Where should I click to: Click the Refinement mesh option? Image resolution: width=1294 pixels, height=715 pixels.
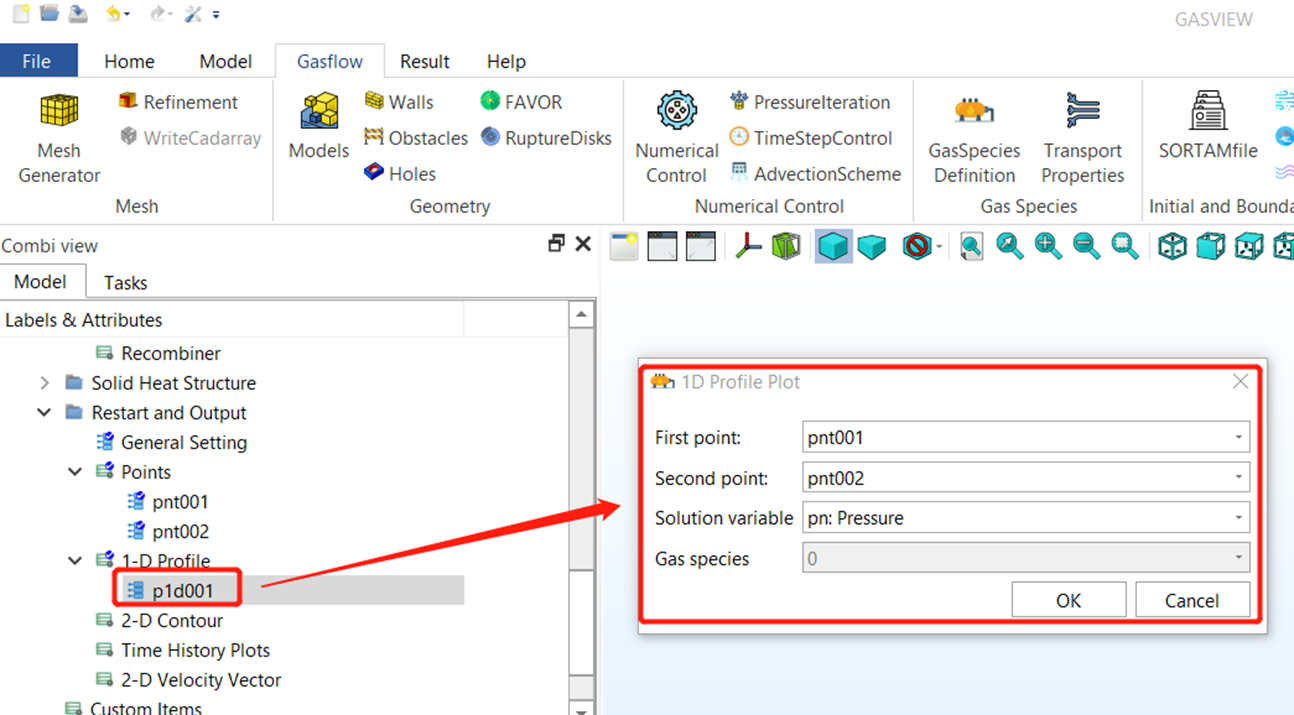click(178, 102)
